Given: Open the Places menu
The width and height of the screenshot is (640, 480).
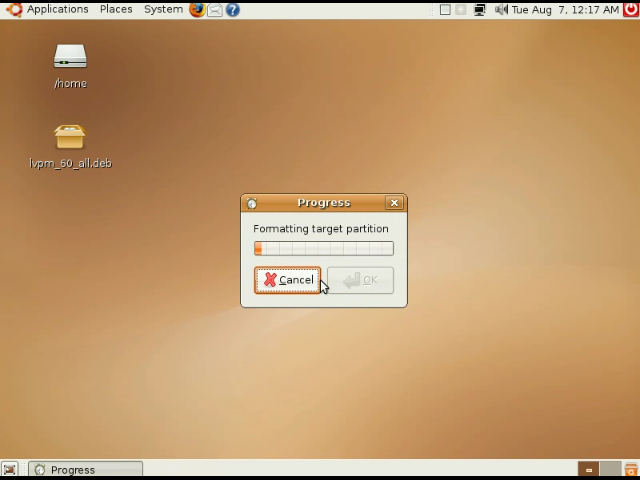Looking at the screenshot, I should [116, 9].
